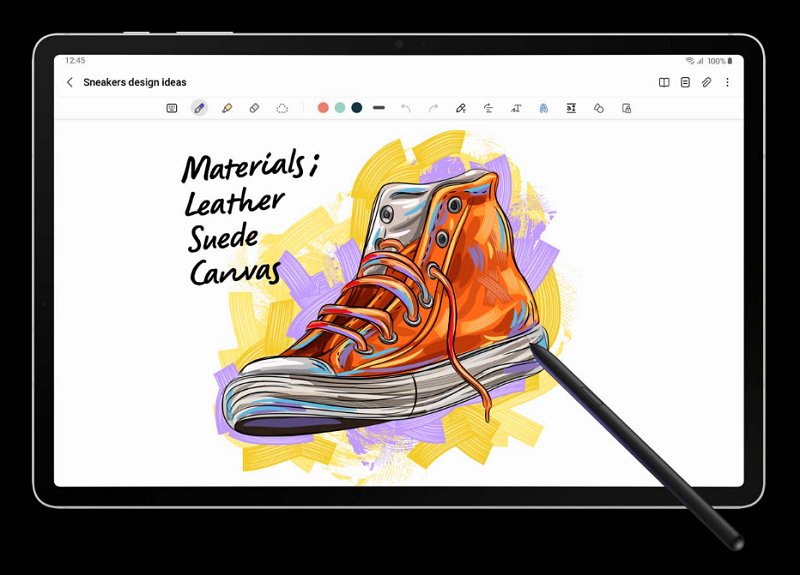Pick the dark navy pen color
Image resolution: width=800 pixels, height=575 pixels.
(357, 108)
